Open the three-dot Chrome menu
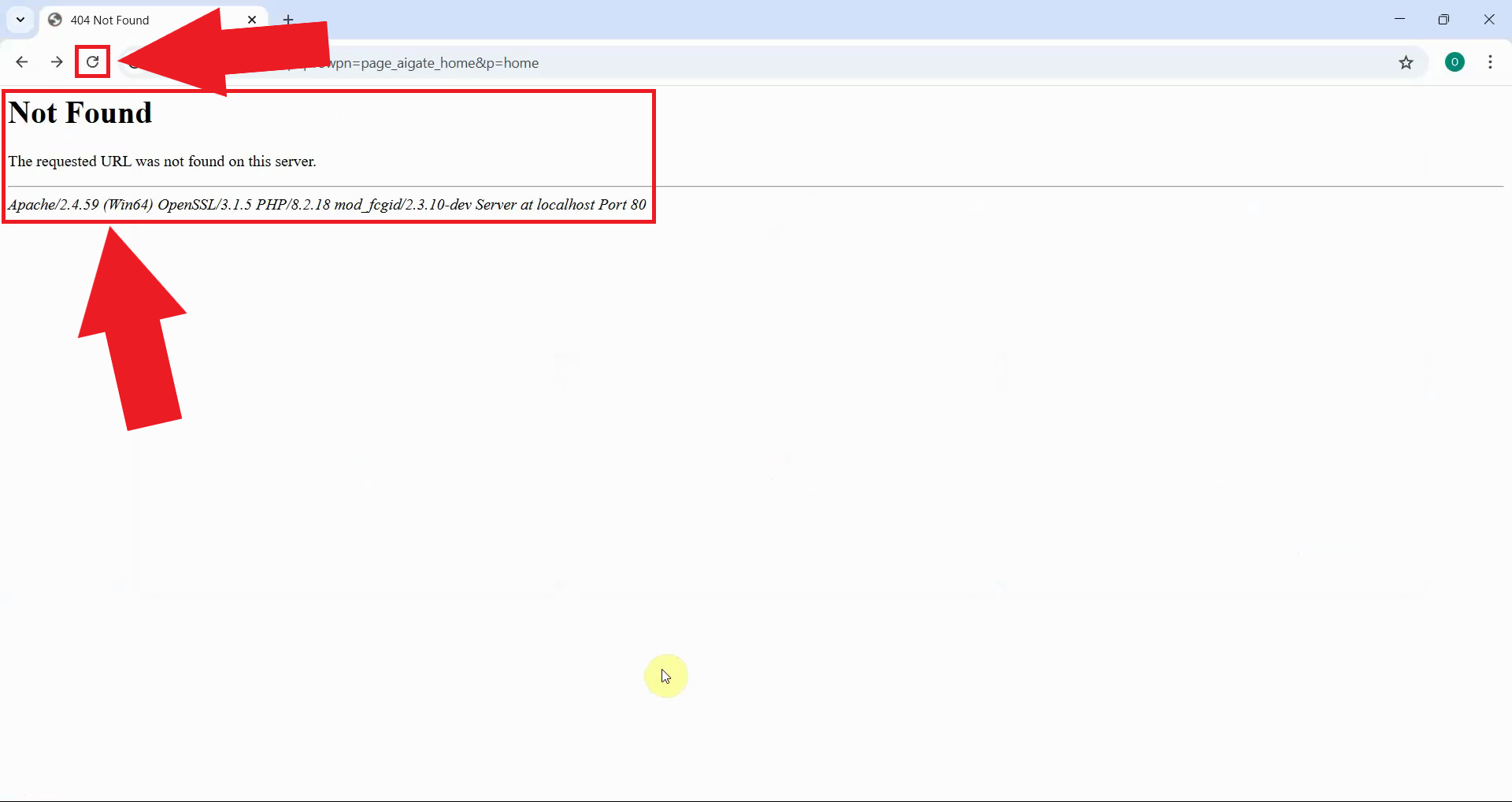 point(1491,61)
